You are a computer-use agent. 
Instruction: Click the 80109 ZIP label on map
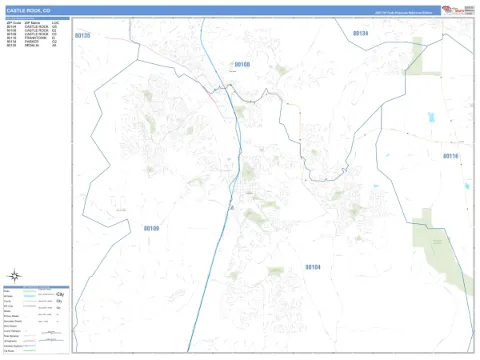(x=151, y=228)
